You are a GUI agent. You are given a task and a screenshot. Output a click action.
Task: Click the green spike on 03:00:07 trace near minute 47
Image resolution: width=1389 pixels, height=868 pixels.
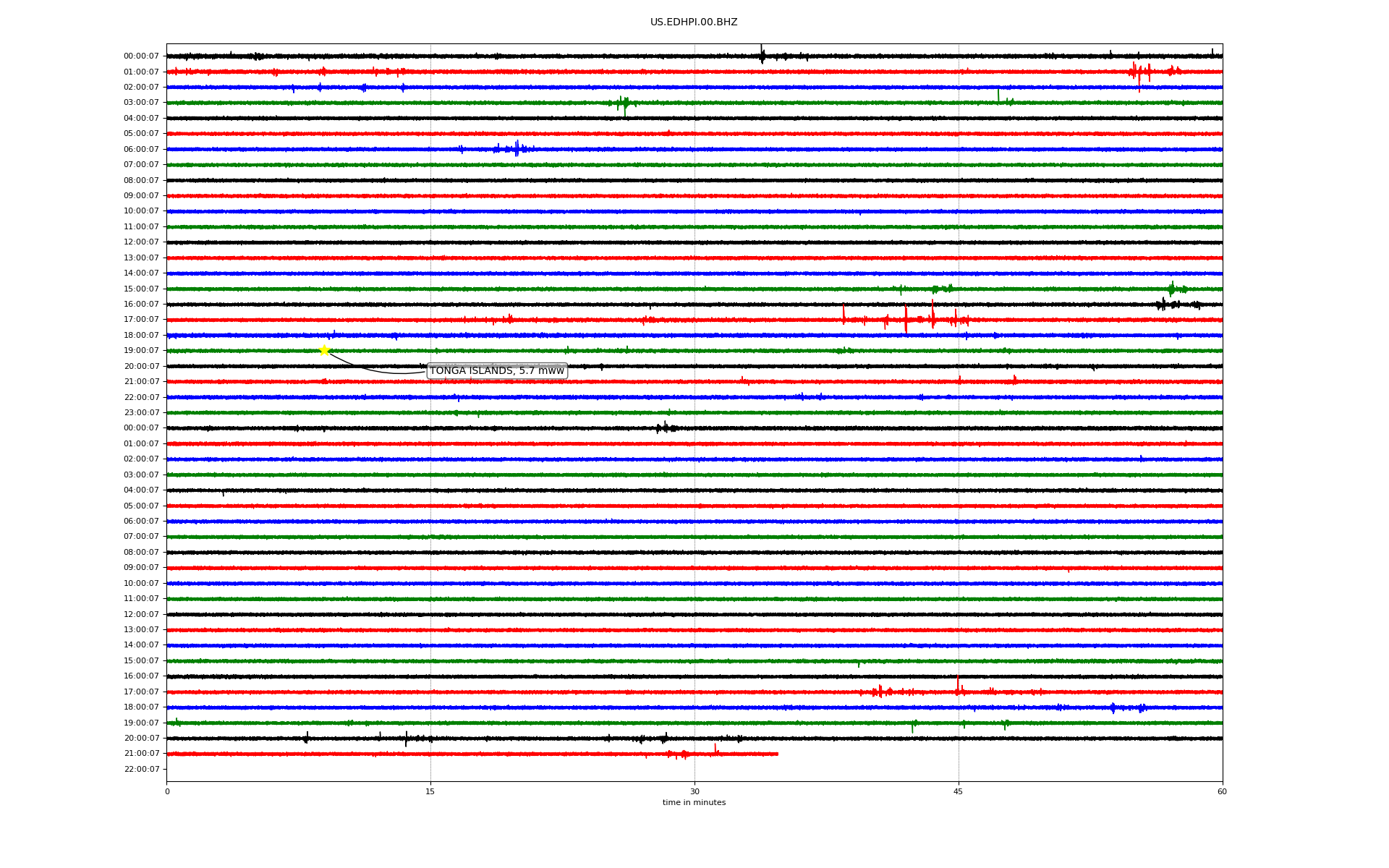point(998,95)
